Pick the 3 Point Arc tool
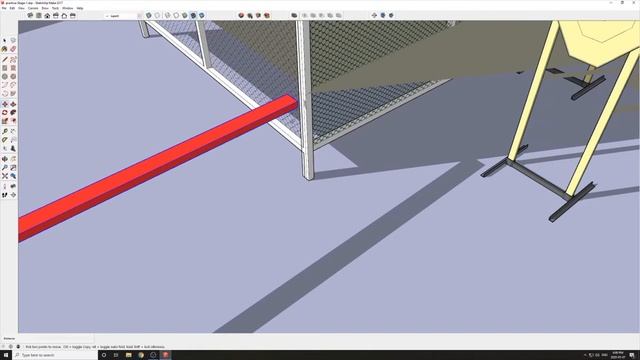 click(x=4, y=93)
